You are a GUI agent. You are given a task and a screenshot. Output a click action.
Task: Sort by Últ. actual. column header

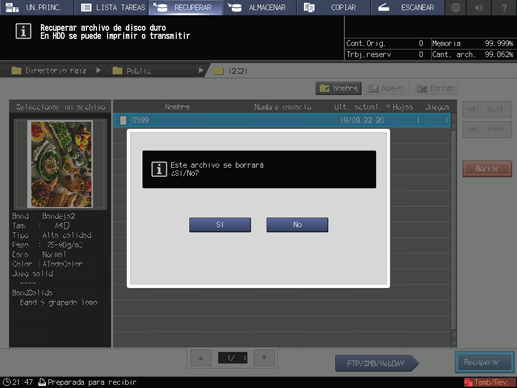tap(361, 107)
